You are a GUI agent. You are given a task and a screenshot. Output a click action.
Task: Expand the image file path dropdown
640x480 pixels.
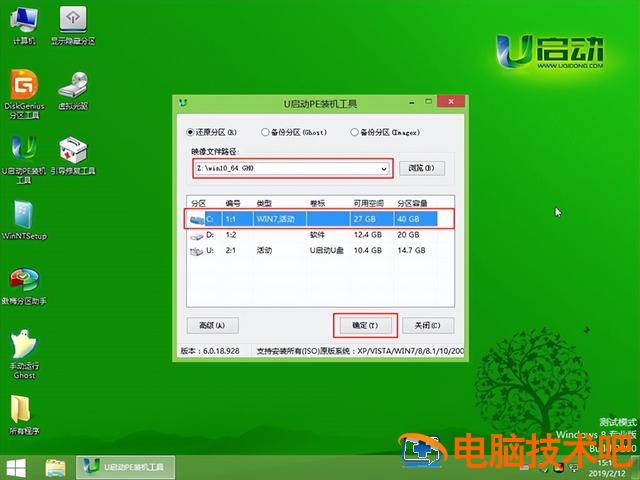click(x=384, y=169)
